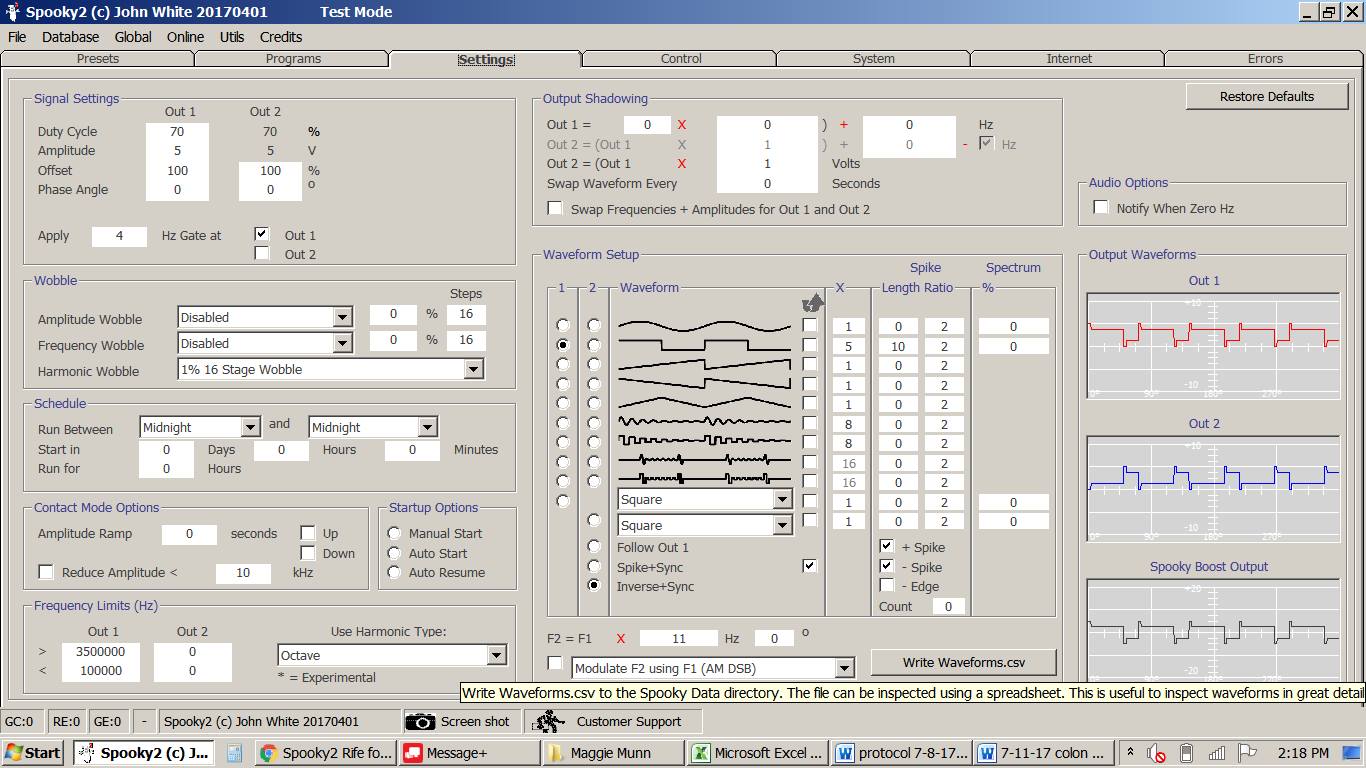1366x768 pixels.
Task: Open Message+ from the taskbar
Action: click(469, 753)
